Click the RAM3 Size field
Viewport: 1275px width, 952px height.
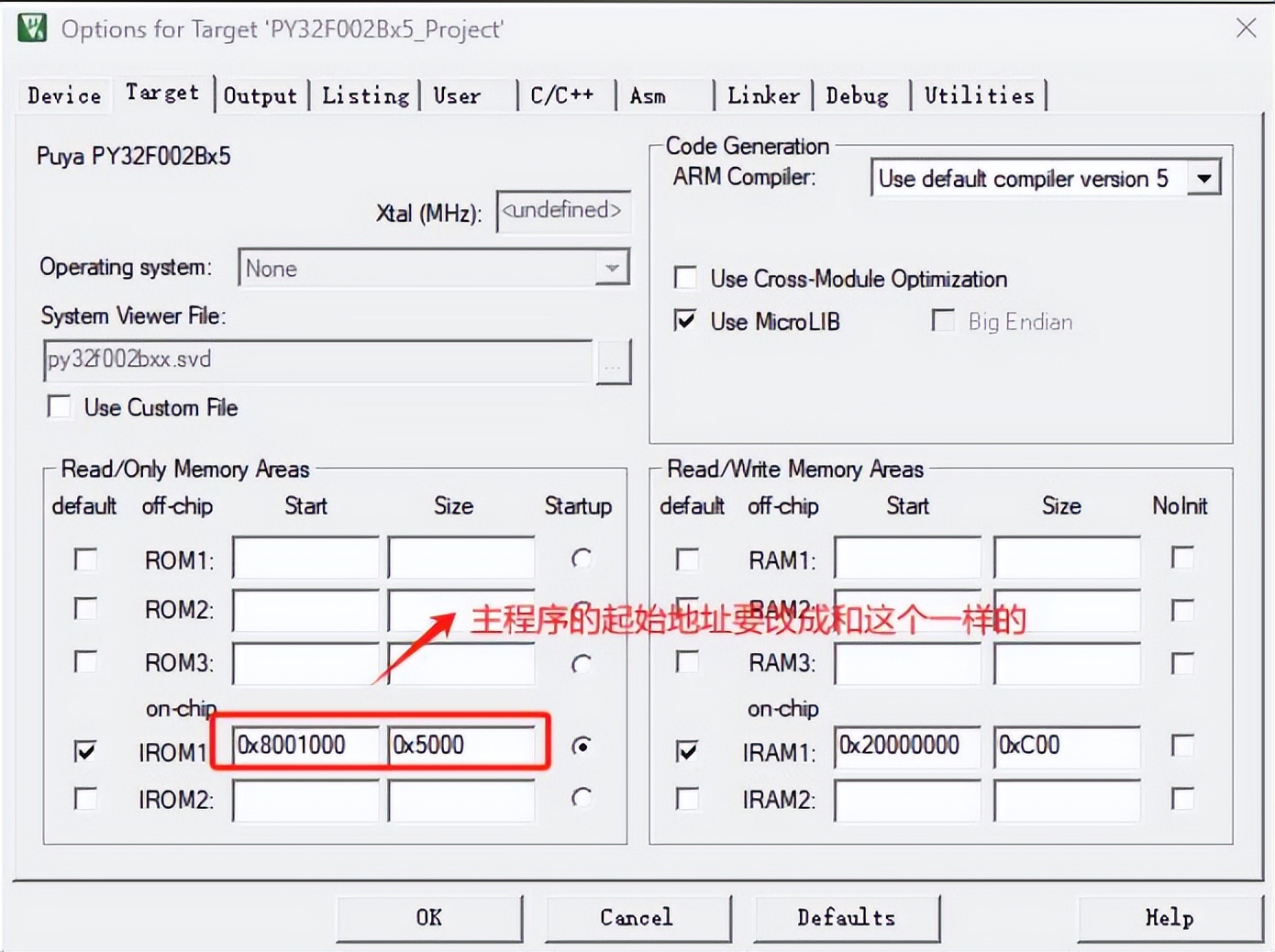point(1067,664)
